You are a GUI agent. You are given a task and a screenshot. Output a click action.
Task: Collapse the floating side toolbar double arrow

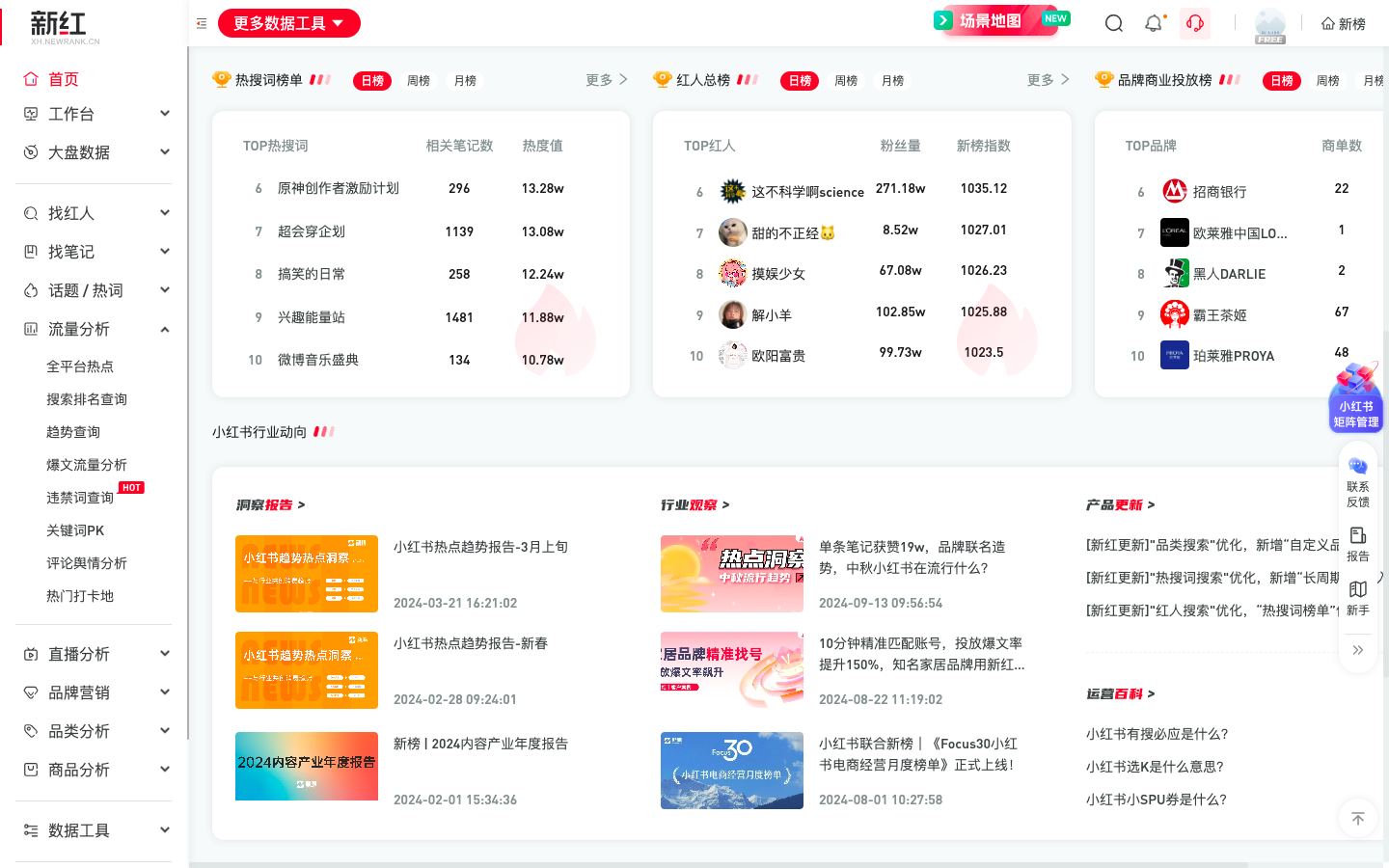pos(1358,650)
